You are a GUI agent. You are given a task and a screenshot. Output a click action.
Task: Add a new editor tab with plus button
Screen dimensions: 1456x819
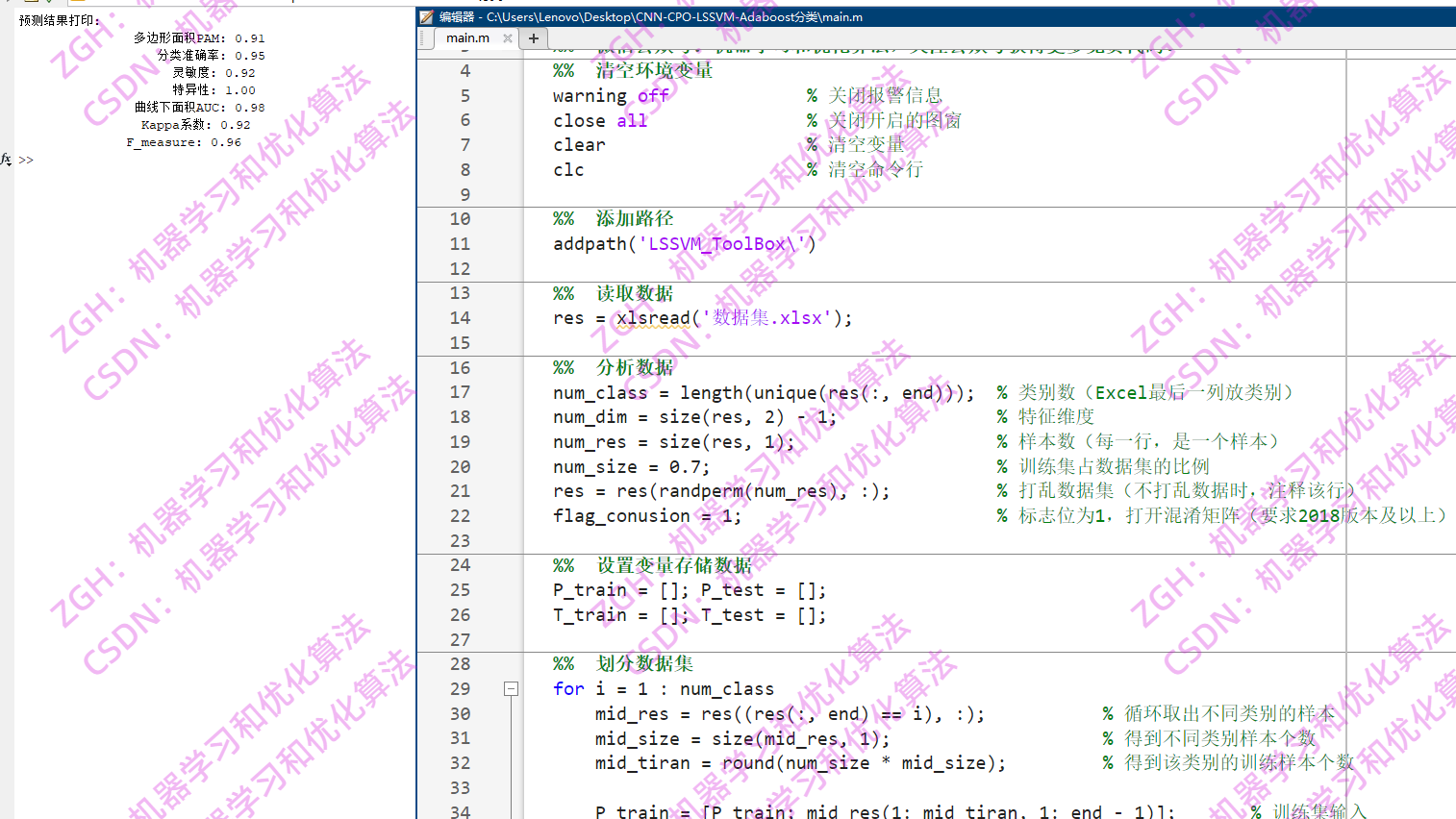coord(534,38)
